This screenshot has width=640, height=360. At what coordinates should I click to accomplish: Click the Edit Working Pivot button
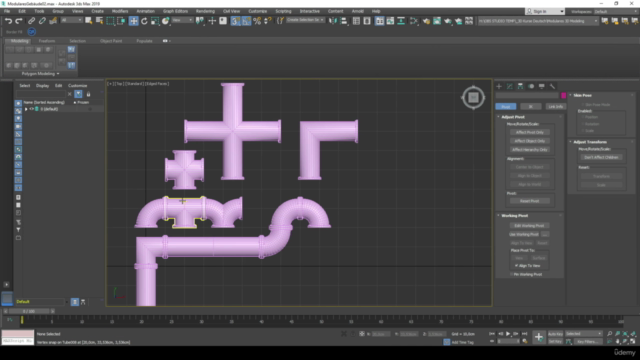[529, 225]
